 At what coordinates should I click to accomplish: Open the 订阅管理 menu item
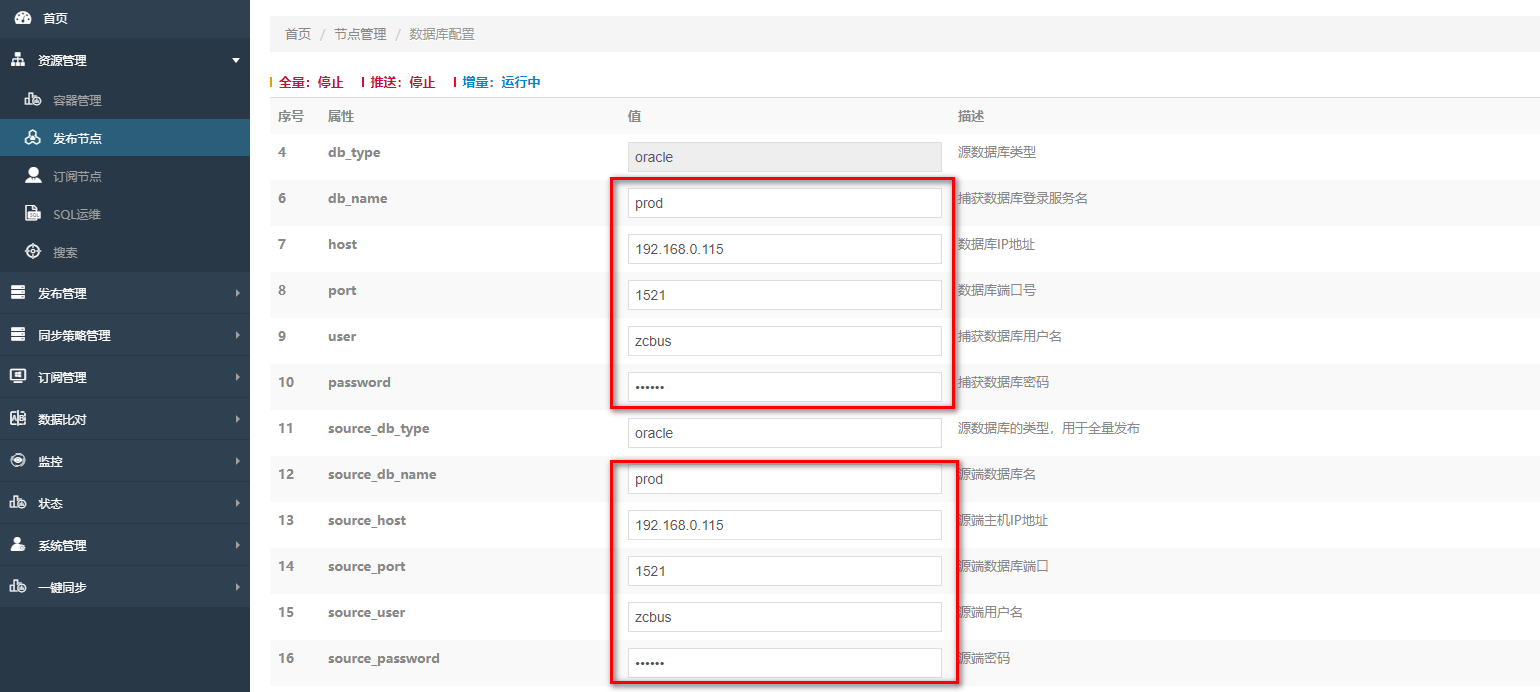click(62, 377)
